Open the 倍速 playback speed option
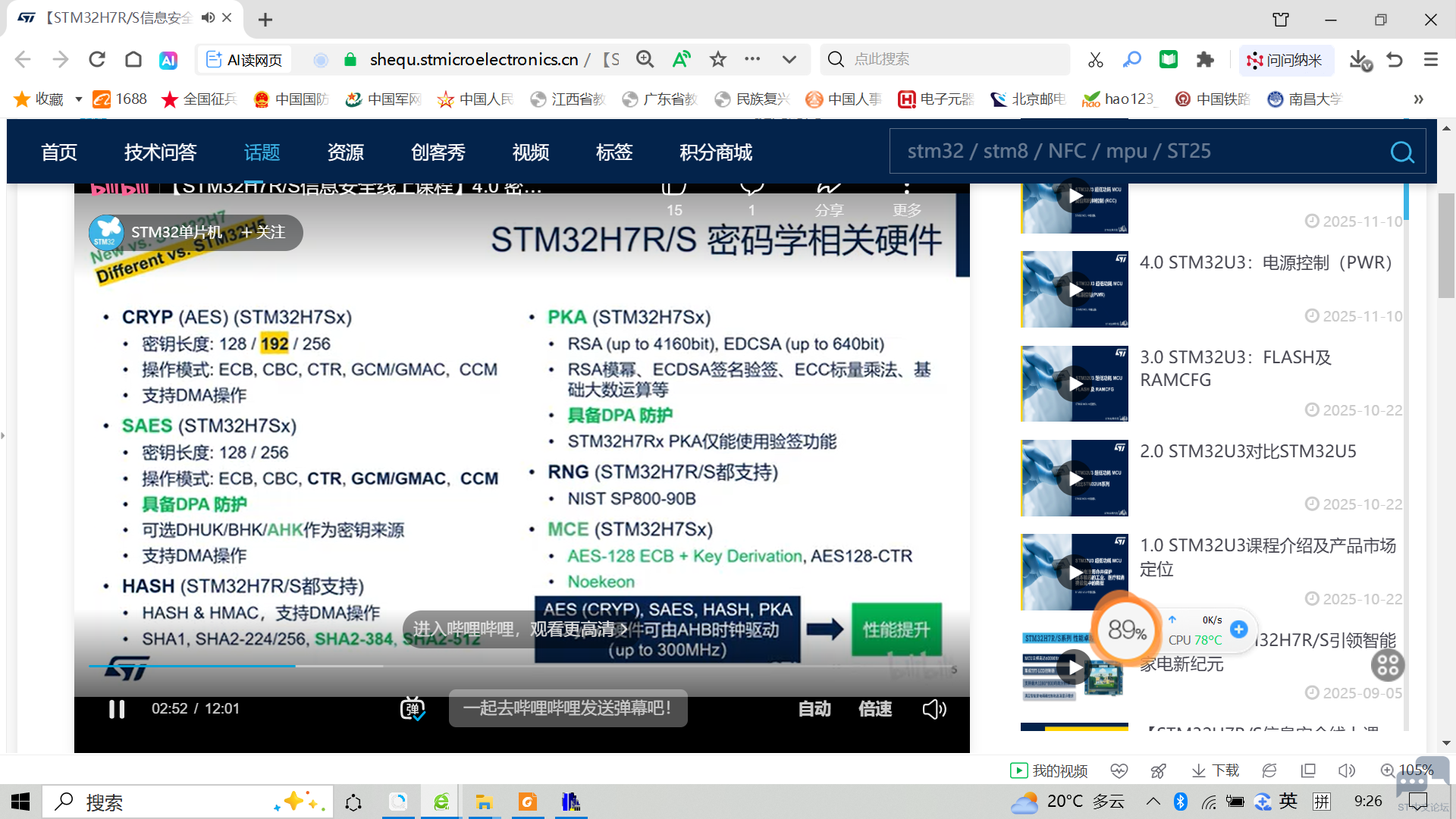 pyautogui.click(x=874, y=709)
